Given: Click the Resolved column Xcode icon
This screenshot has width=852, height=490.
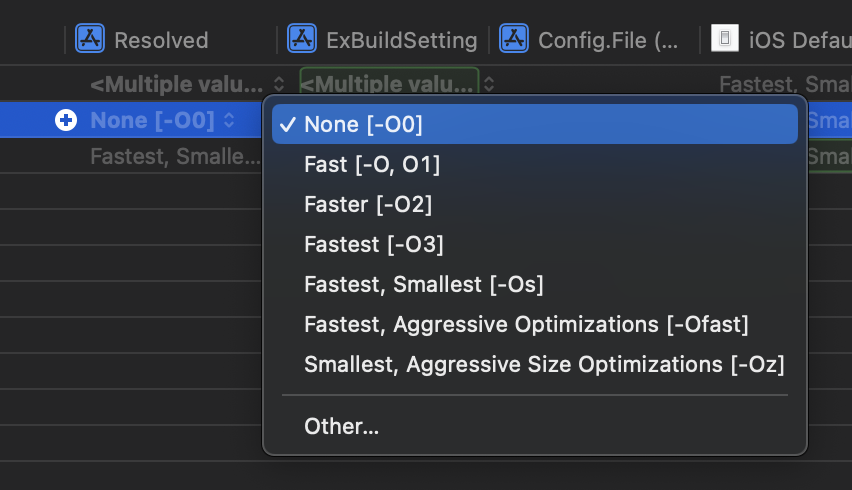Looking at the screenshot, I should click(91, 39).
